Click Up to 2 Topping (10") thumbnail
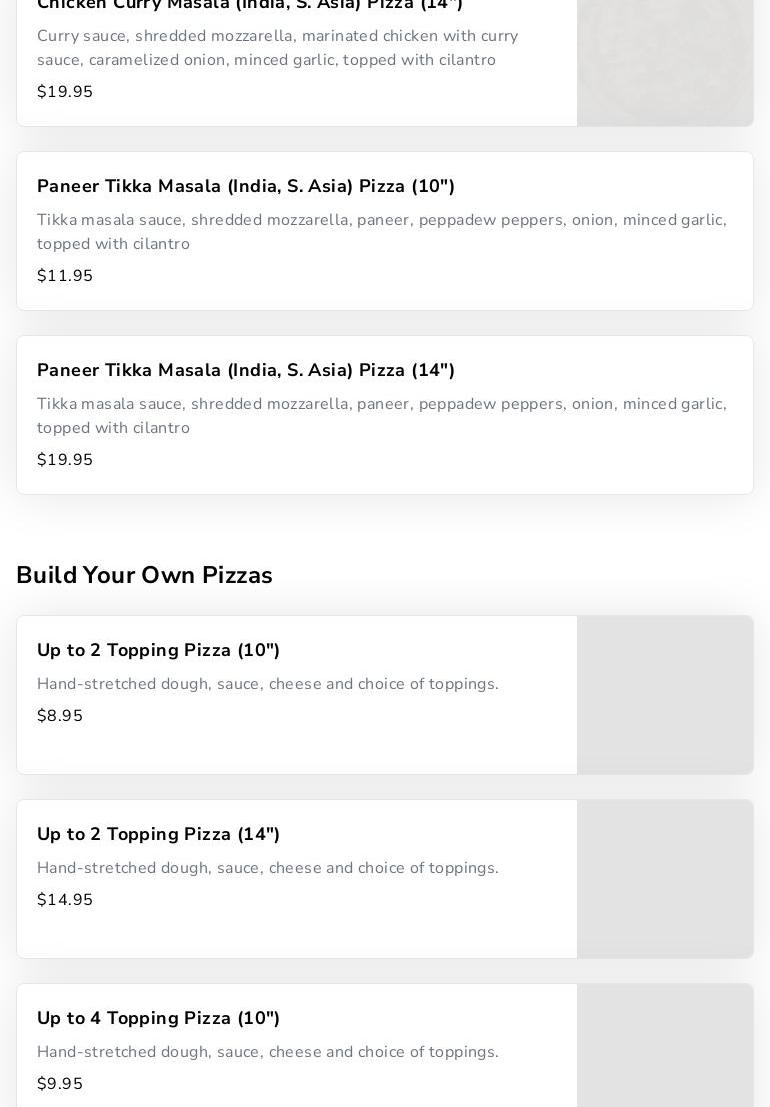Viewport: 770px width, 1107px height. pyautogui.click(x=665, y=695)
